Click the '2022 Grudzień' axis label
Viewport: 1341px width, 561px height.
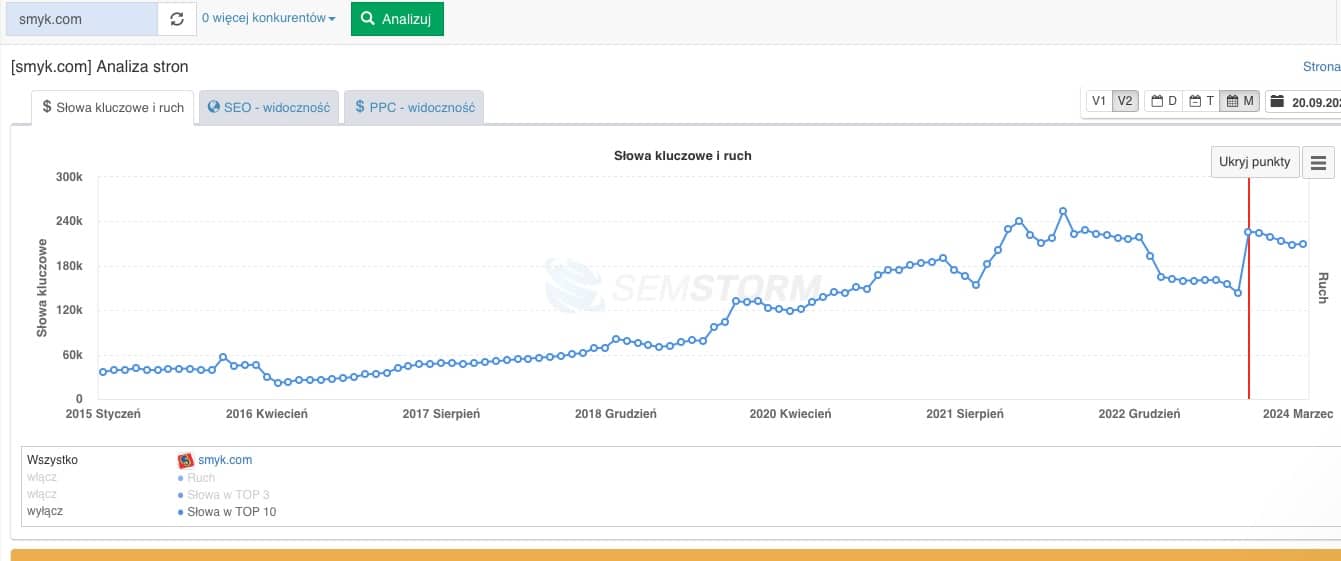[x=1139, y=413]
